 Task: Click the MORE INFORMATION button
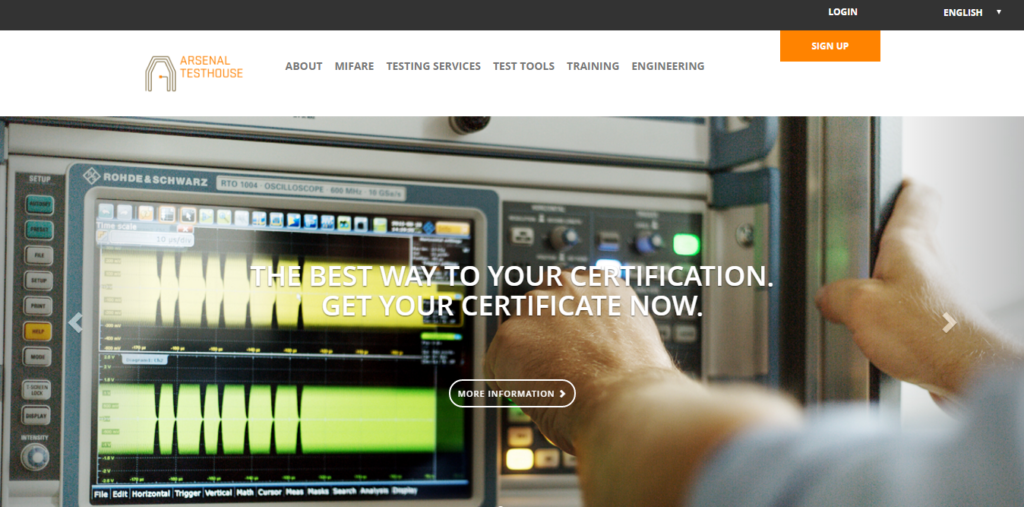click(x=512, y=394)
